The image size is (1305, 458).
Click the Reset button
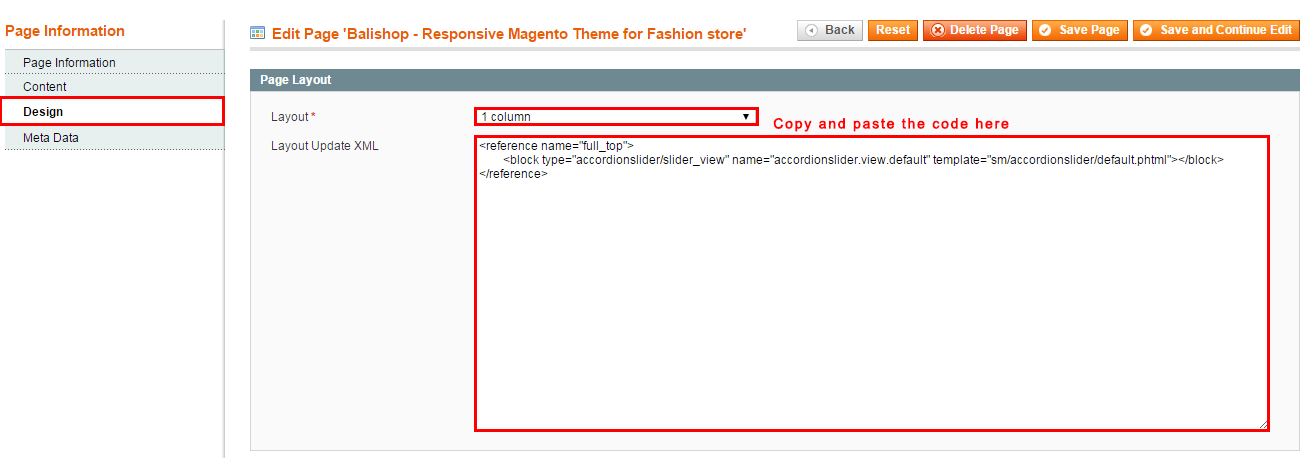893,30
